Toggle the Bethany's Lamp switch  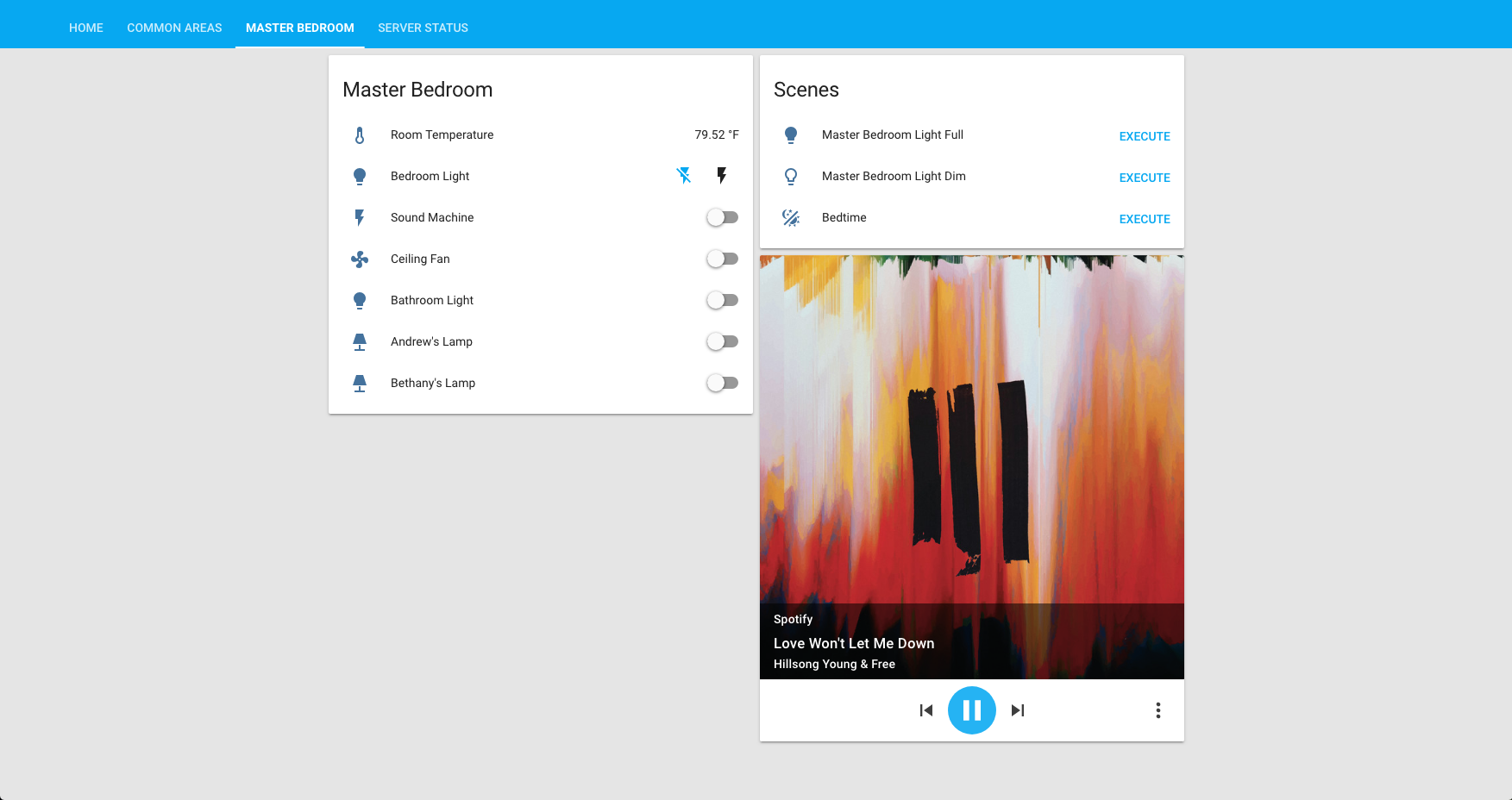(723, 383)
